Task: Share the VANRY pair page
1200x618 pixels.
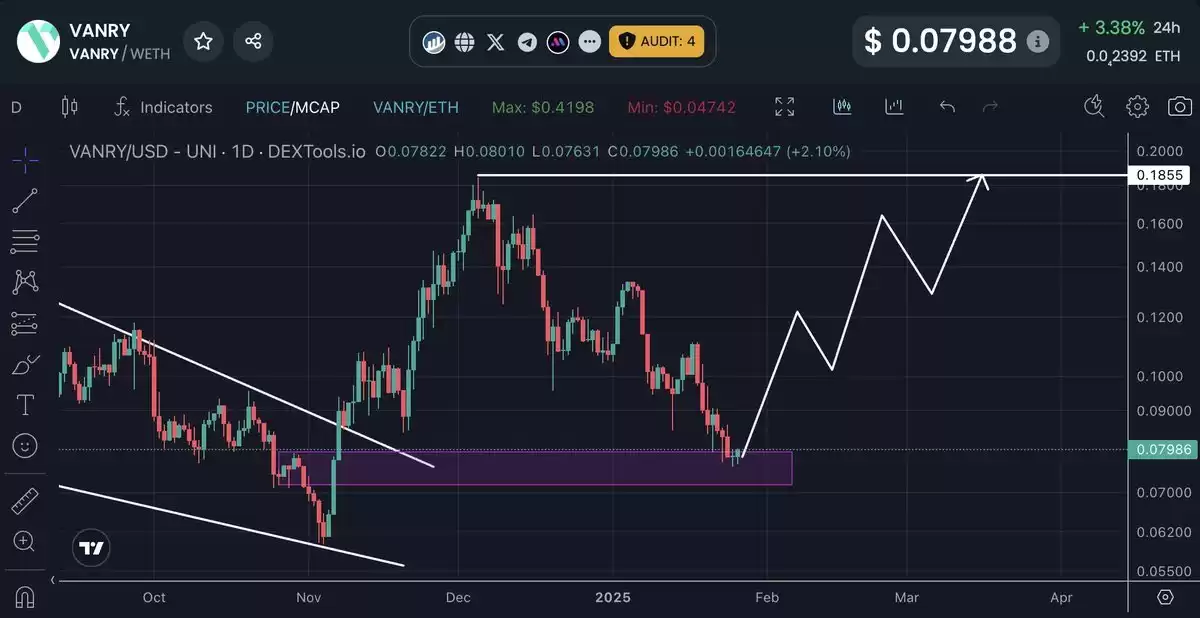Action: [253, 41]
